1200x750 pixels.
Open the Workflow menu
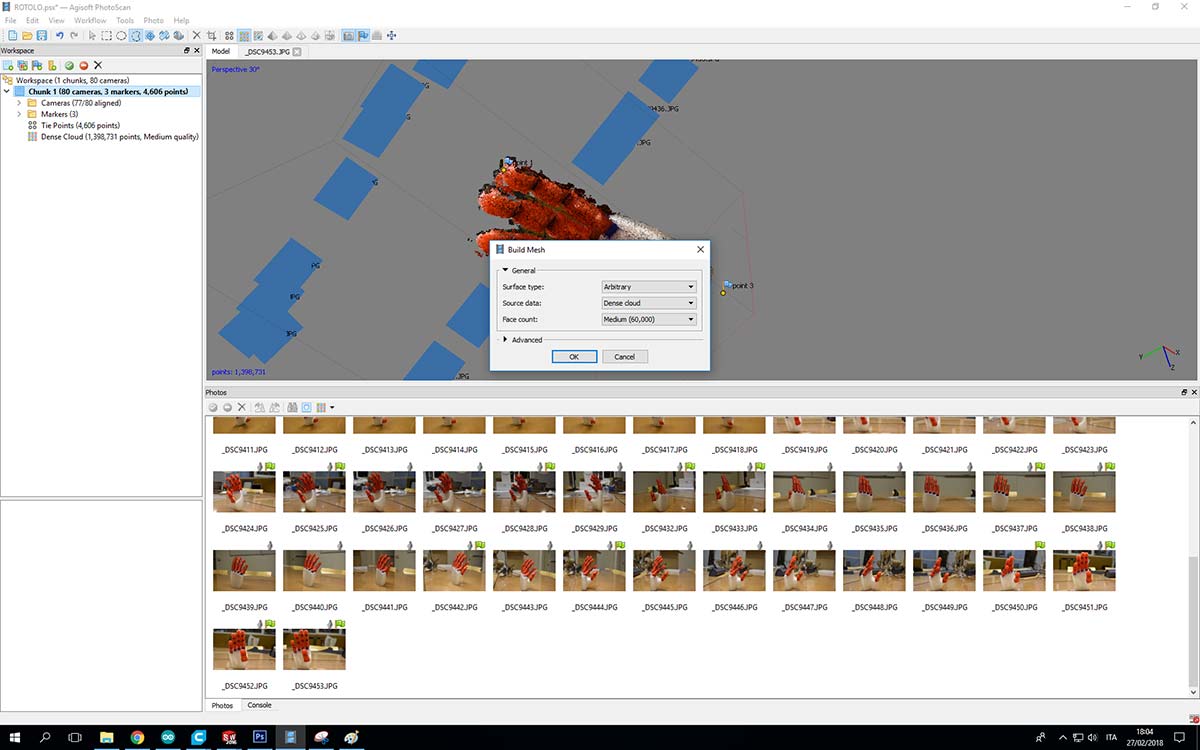tap(90, 20)
